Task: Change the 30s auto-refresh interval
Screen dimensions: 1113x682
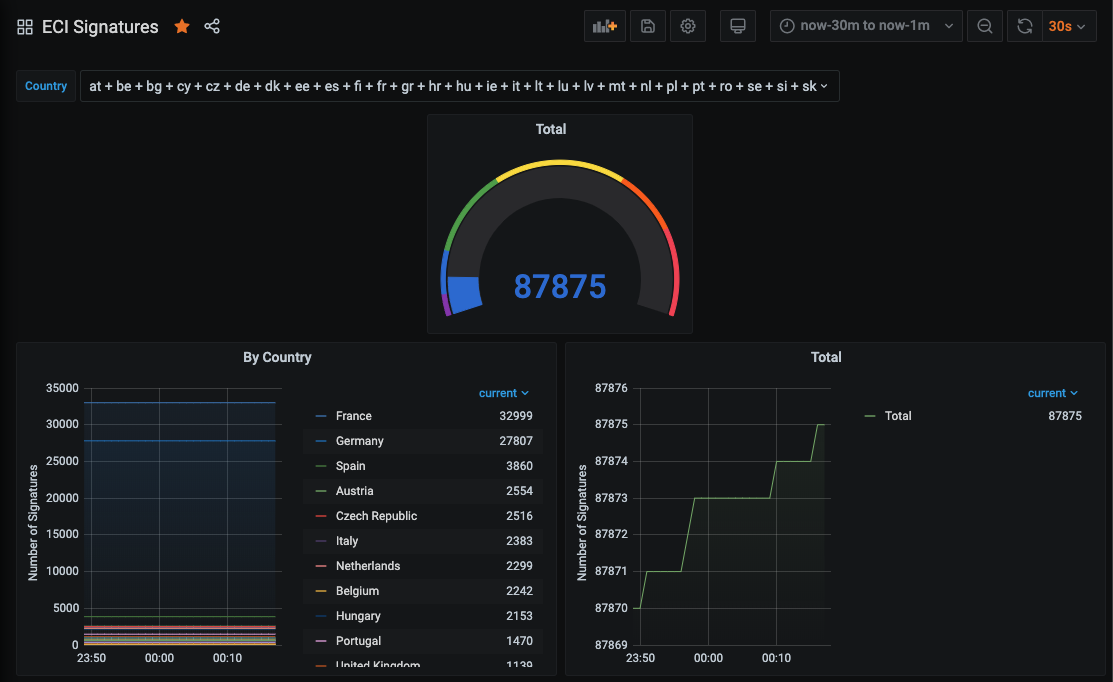Action: click(1068, 26)
